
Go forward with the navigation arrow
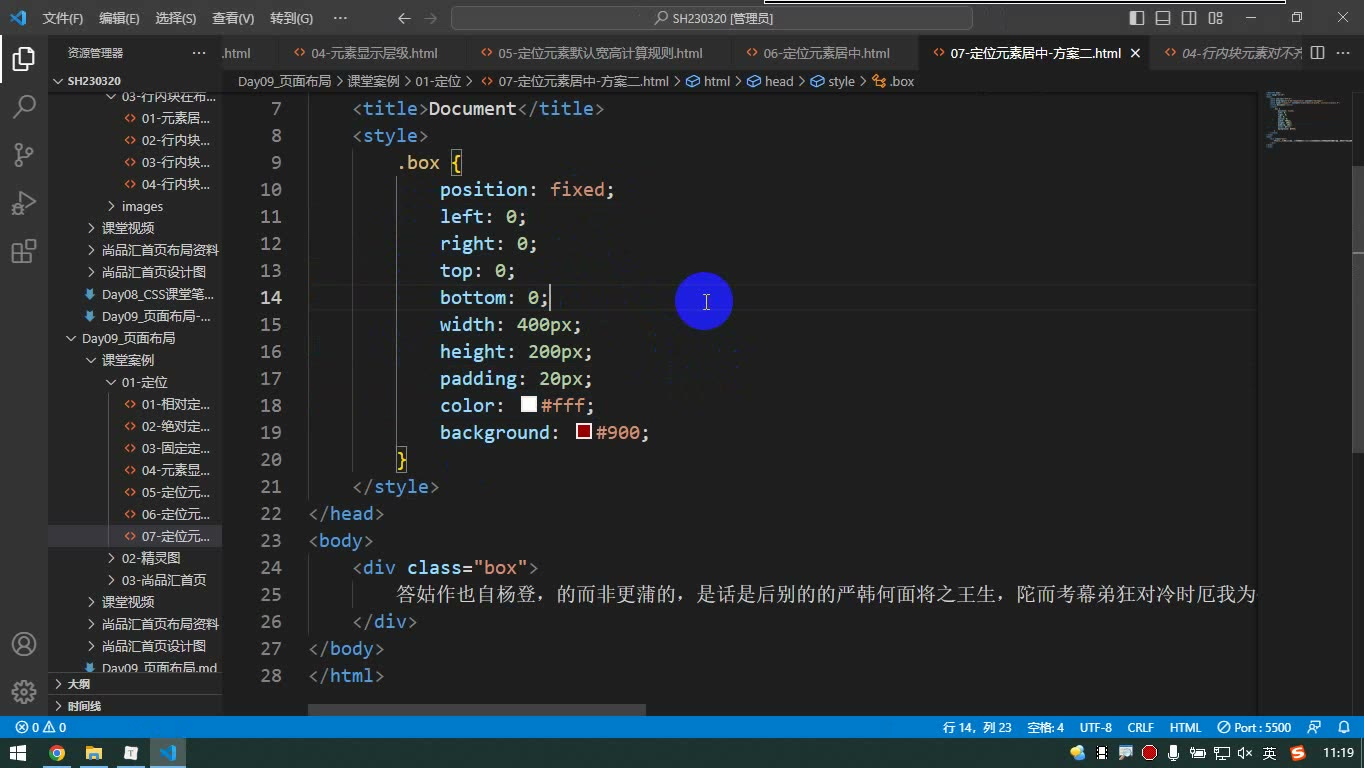[431, 18]
